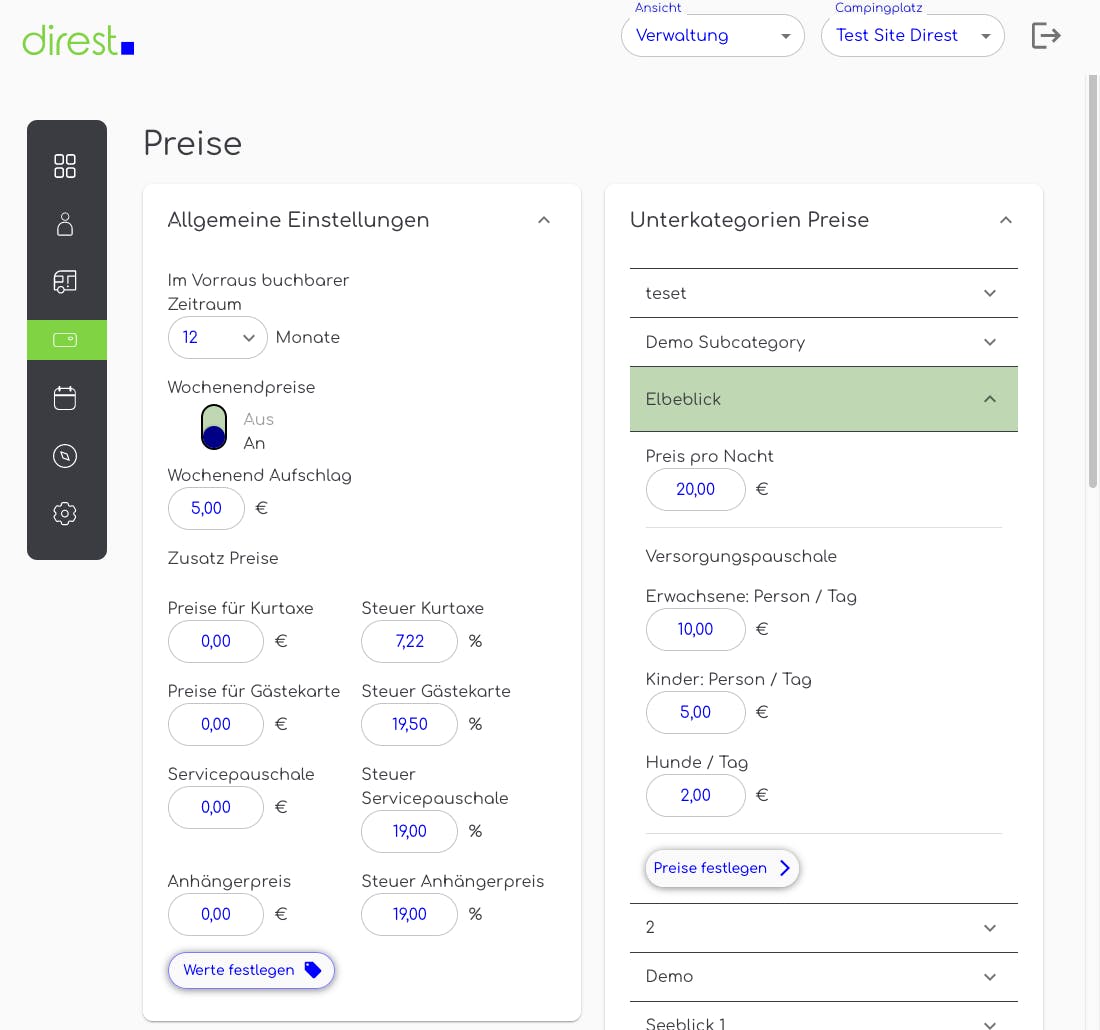This screenshot has width=1100, height=1030.
Task: Click the Preis pro Nacht input field
Action: pos(696,490)
